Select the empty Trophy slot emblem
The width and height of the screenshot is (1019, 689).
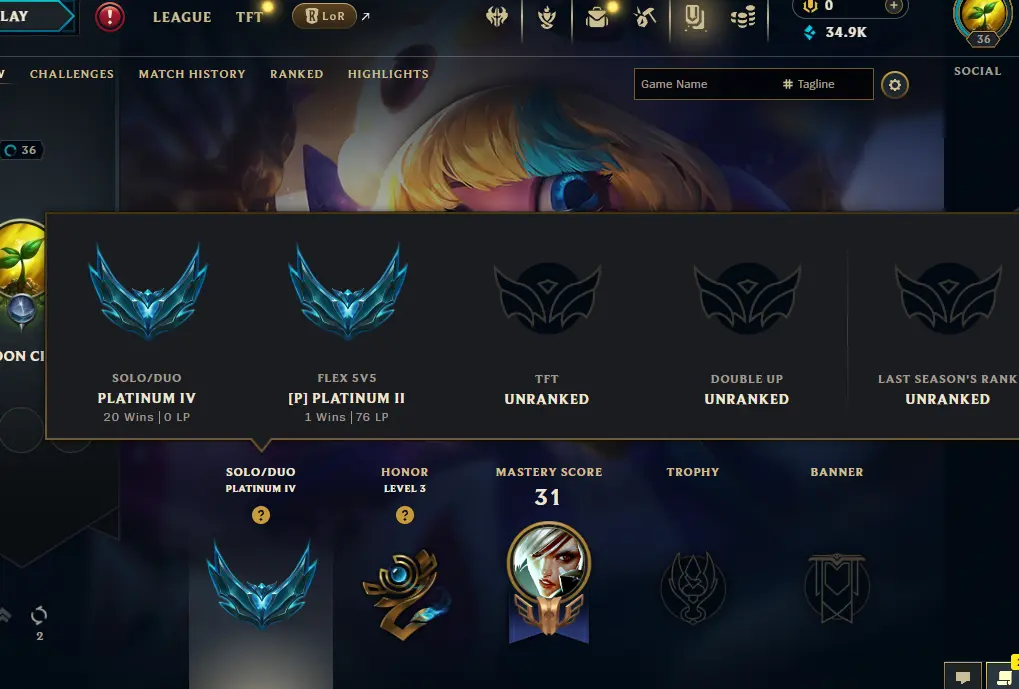point(693,588)
